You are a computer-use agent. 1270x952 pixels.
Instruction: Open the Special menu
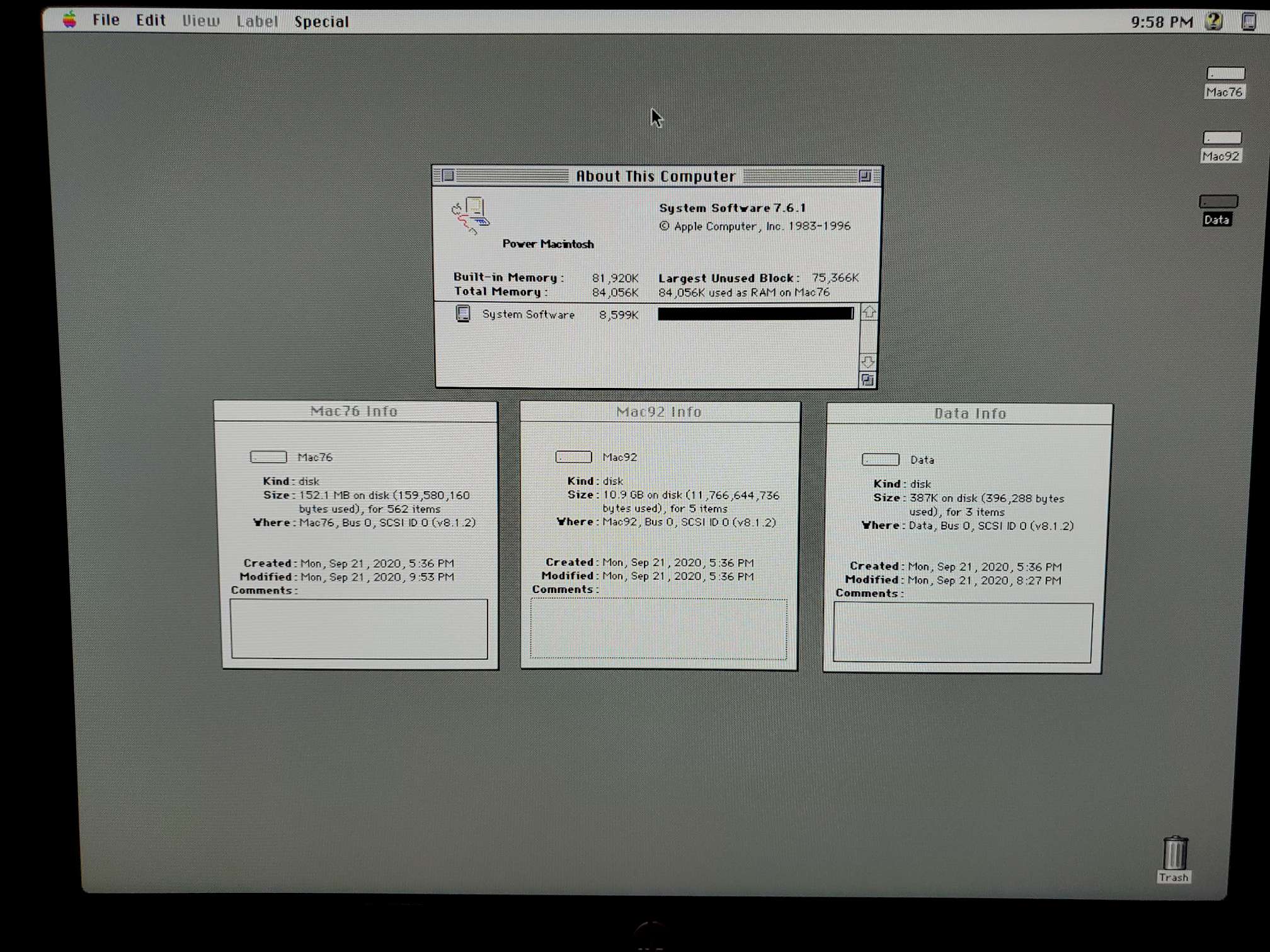(321, 21)
